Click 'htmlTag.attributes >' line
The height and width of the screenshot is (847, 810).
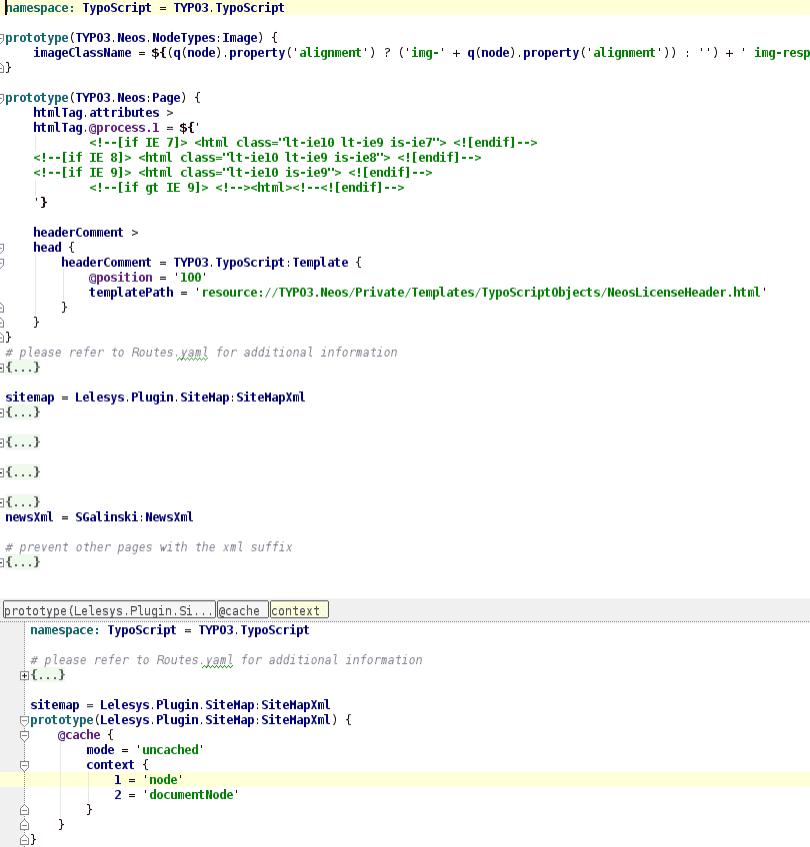[x=103, y=113]
